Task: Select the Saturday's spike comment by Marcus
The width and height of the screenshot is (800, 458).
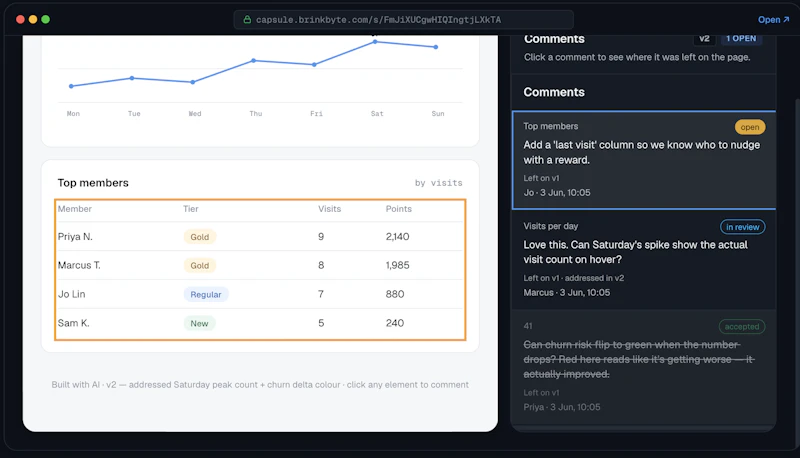Action: pos(644,259)
